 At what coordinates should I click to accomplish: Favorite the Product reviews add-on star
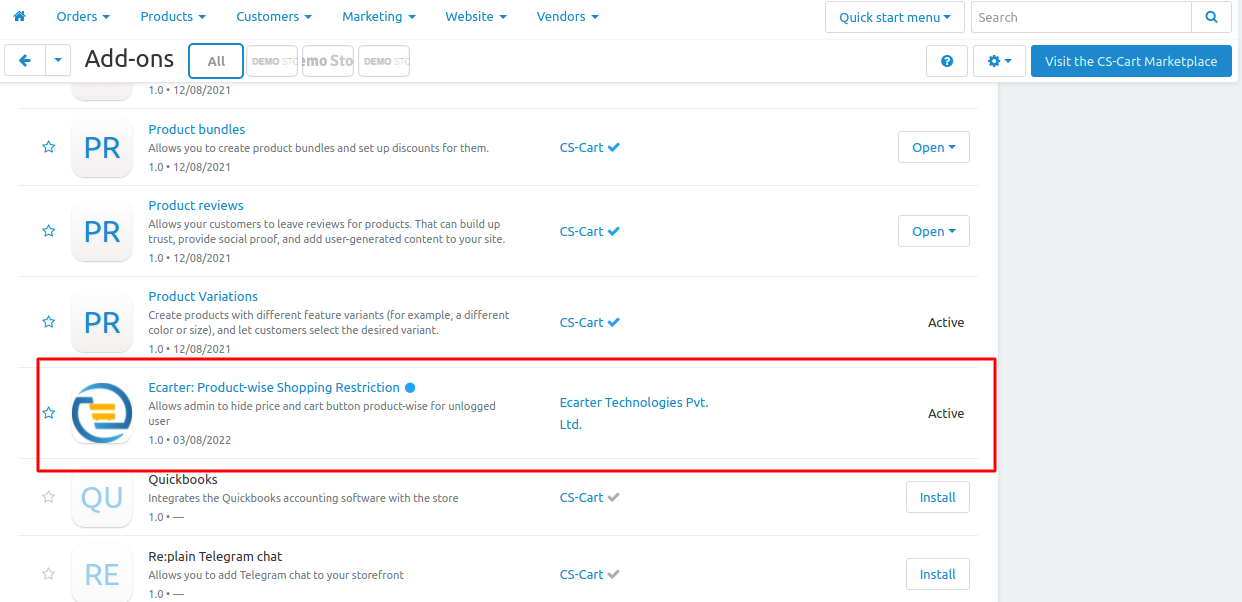(x=48, y=231)
